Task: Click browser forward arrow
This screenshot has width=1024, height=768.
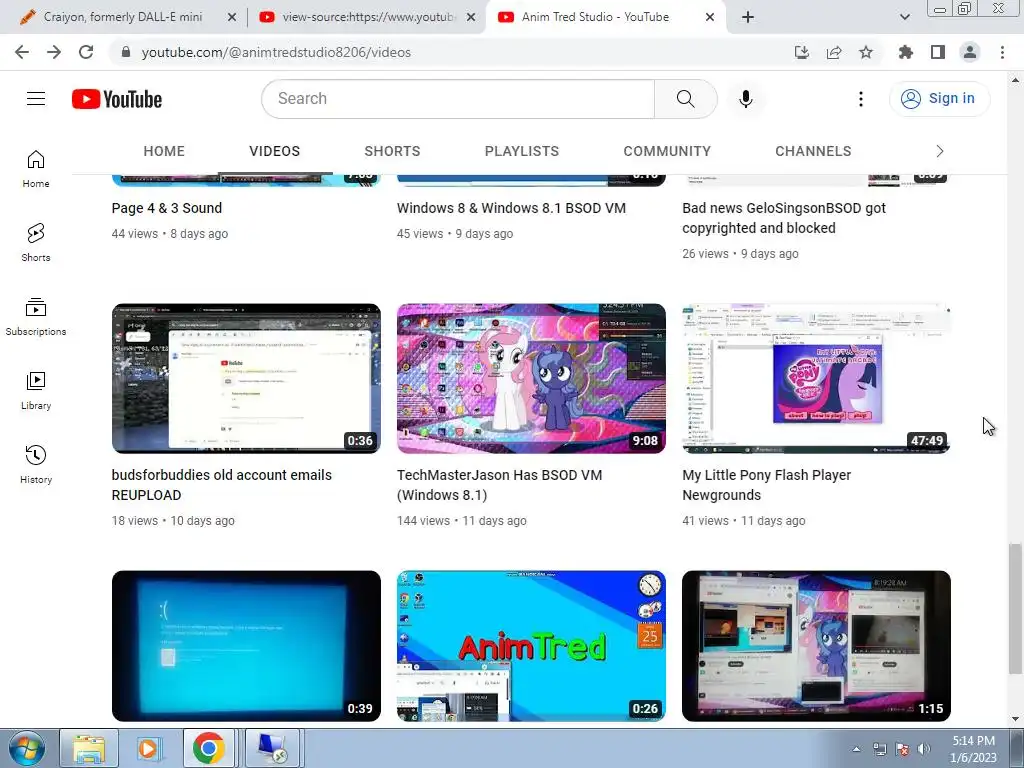Action: pyautogui.click(x=54, y=52)
